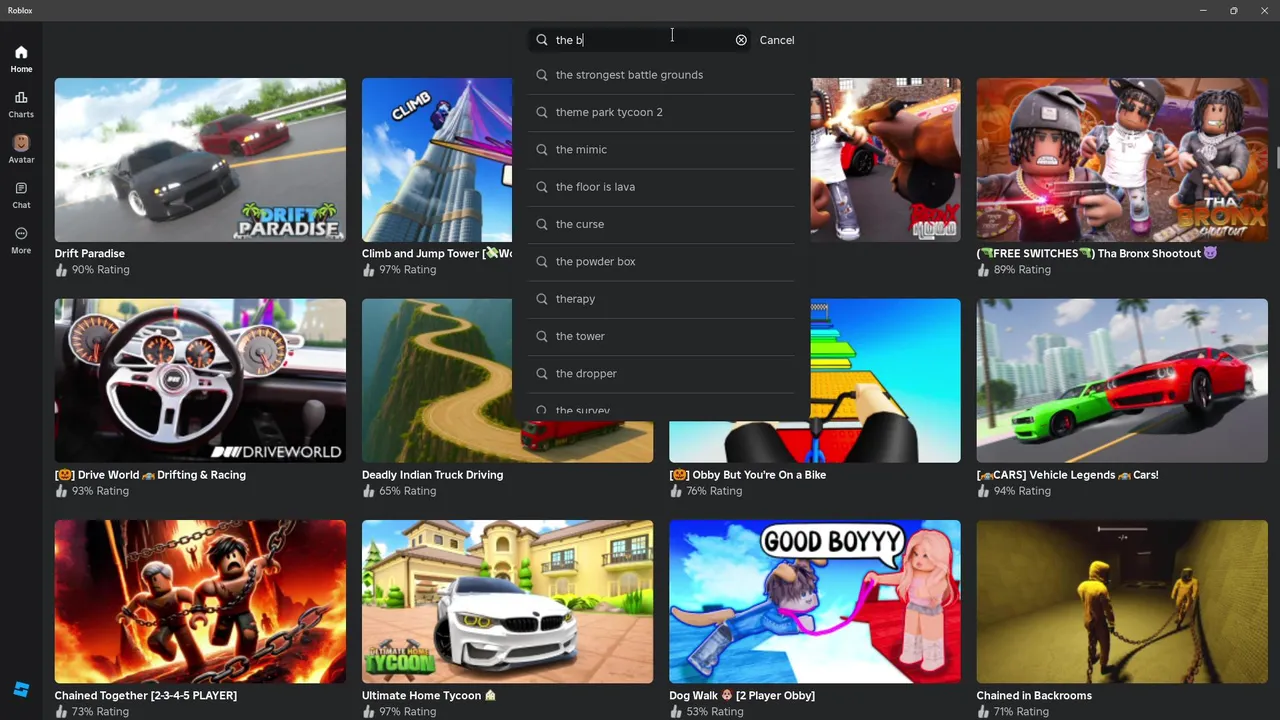Click the 'Drift Paradise' title text
The height and width of the screenshot is (720, 1280).
click(90, 254)
